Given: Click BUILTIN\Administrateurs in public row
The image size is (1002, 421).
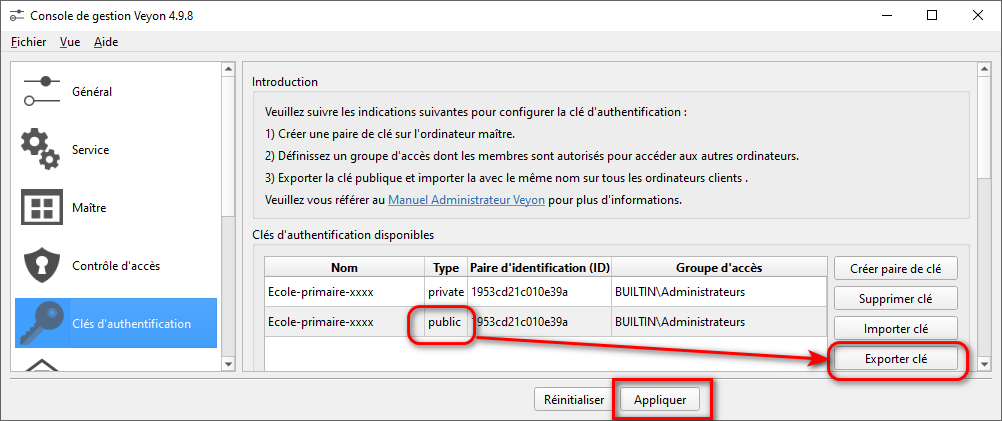Looking at the screenshot, I should pyautogui.click(x=718, y=322).
